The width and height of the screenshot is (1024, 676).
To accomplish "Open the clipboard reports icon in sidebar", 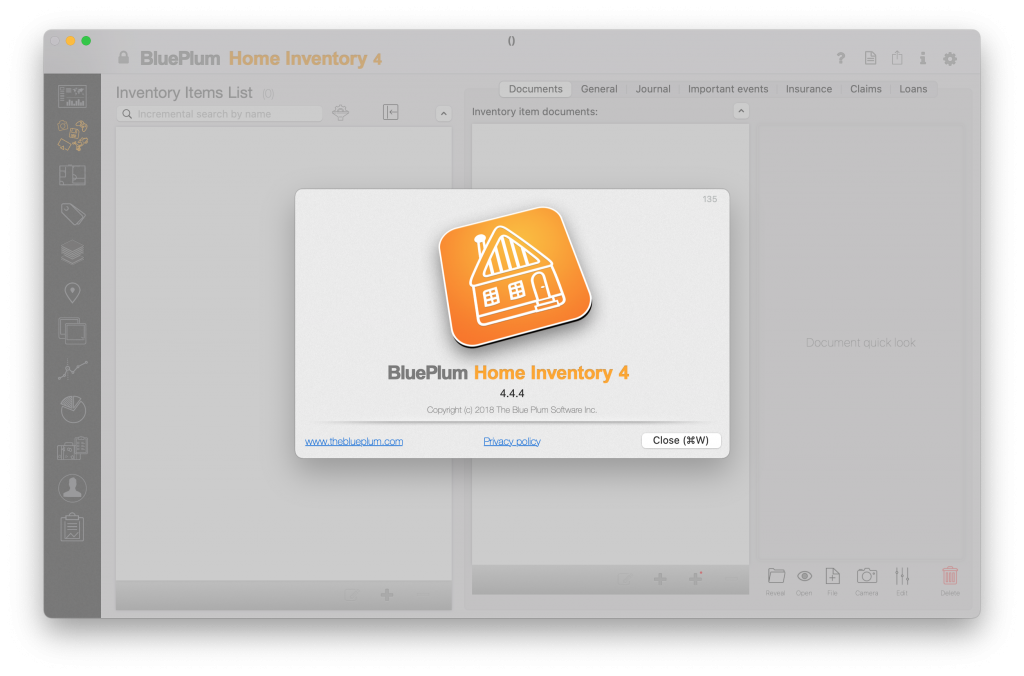I will (72, 527).
